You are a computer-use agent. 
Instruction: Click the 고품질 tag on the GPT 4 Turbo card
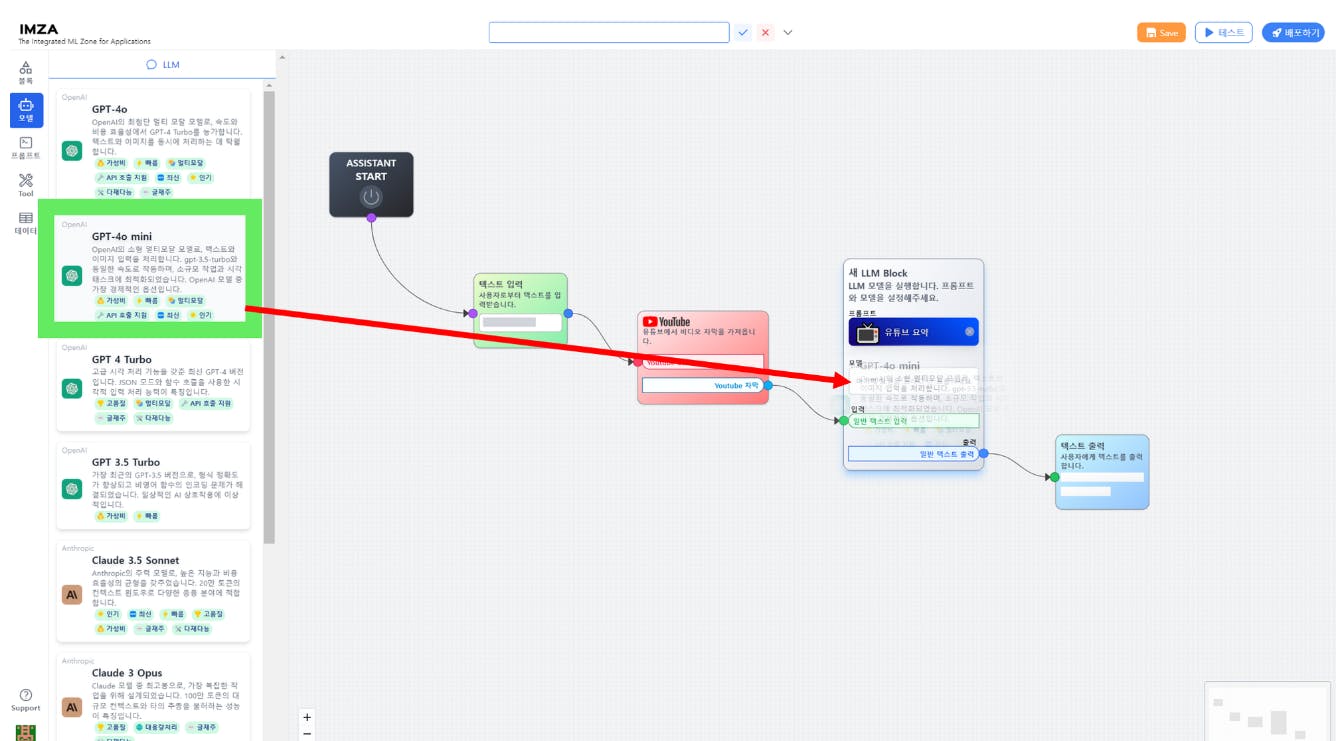point(112,403)
